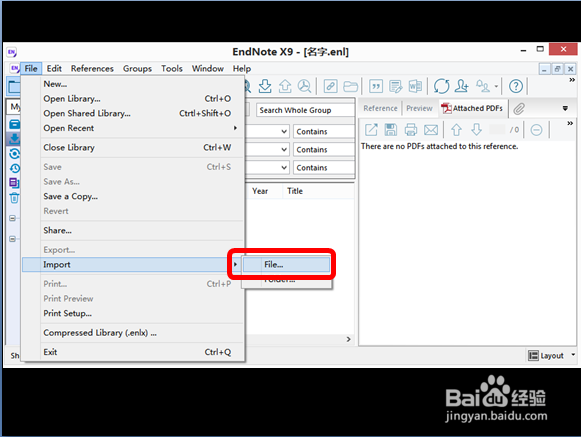Open the Edit menu
The image size is (581, 437).
point(54,69)
